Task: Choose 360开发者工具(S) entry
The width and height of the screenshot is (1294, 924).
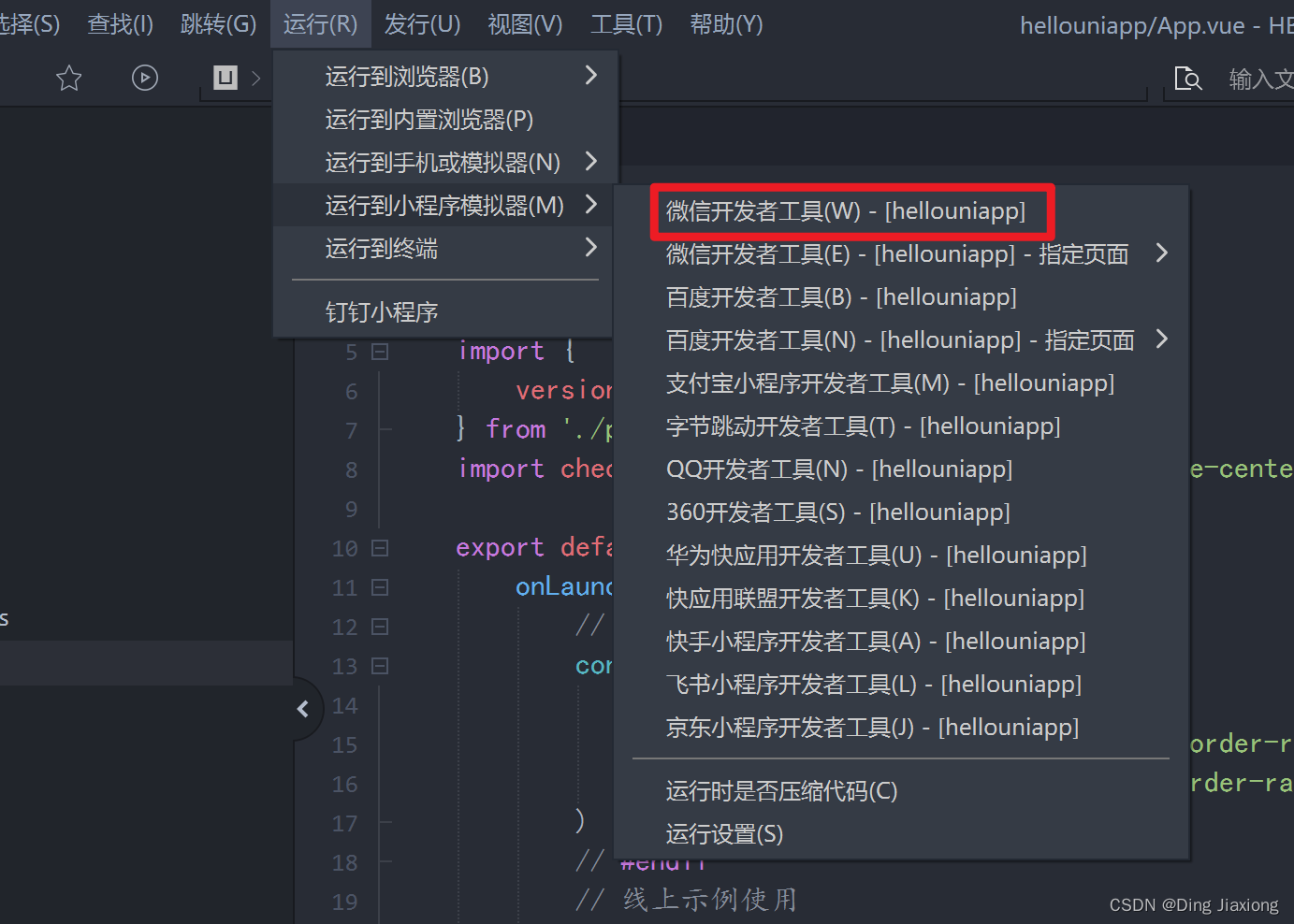Action: coord(900,513)
